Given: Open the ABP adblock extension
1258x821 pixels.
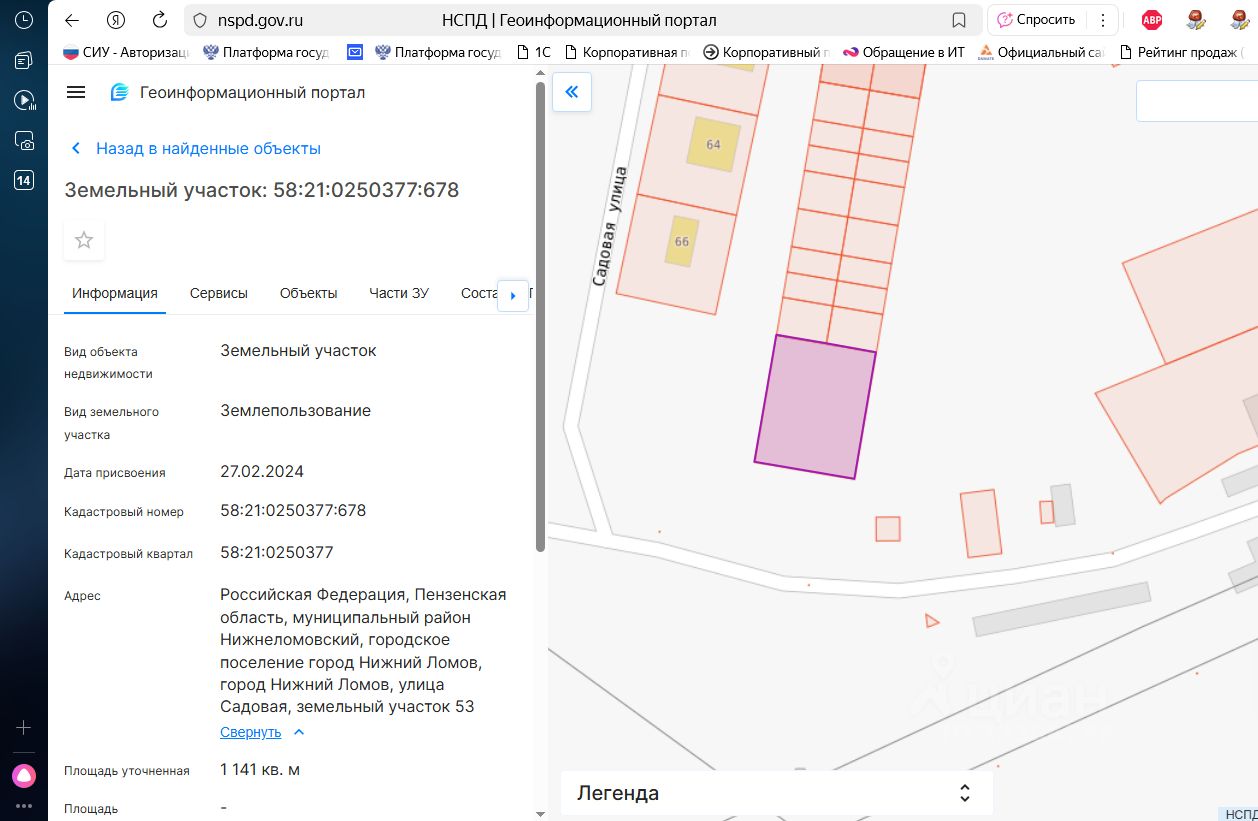Looking at the screenshot, I should 1152,20.
